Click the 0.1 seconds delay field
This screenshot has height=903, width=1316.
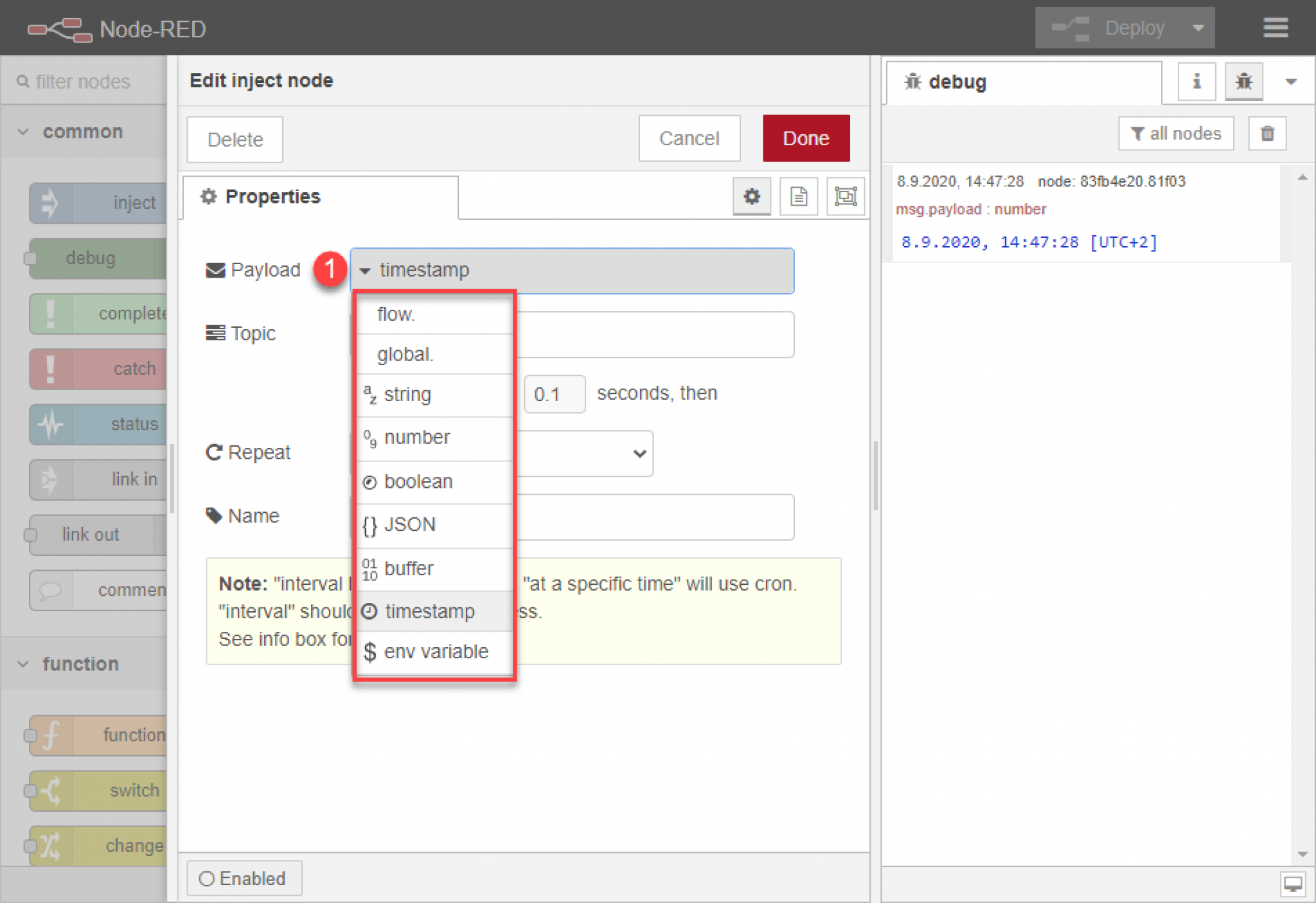tap(554, 394)
